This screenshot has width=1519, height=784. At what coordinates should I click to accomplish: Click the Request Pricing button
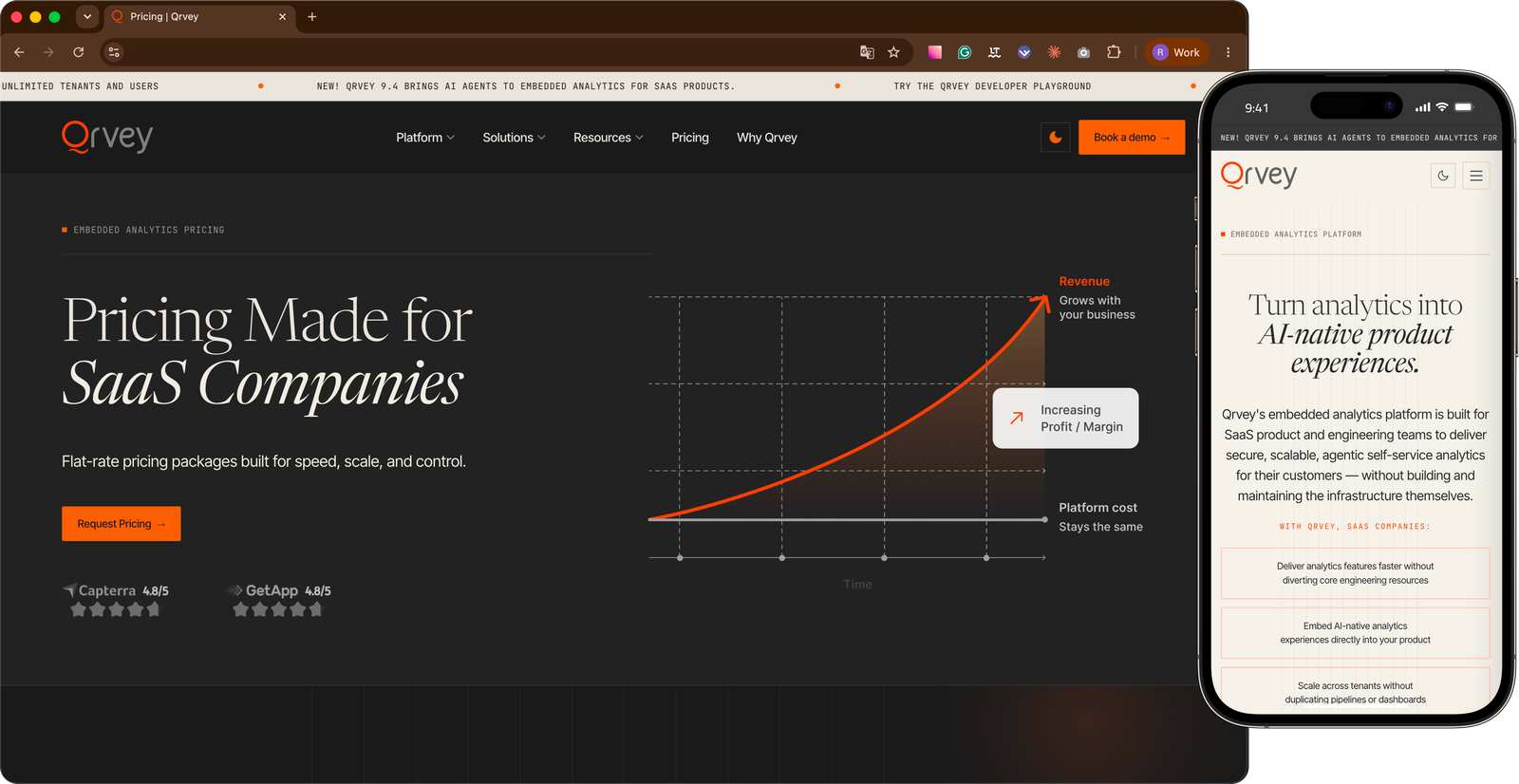[x=122, y=524]
